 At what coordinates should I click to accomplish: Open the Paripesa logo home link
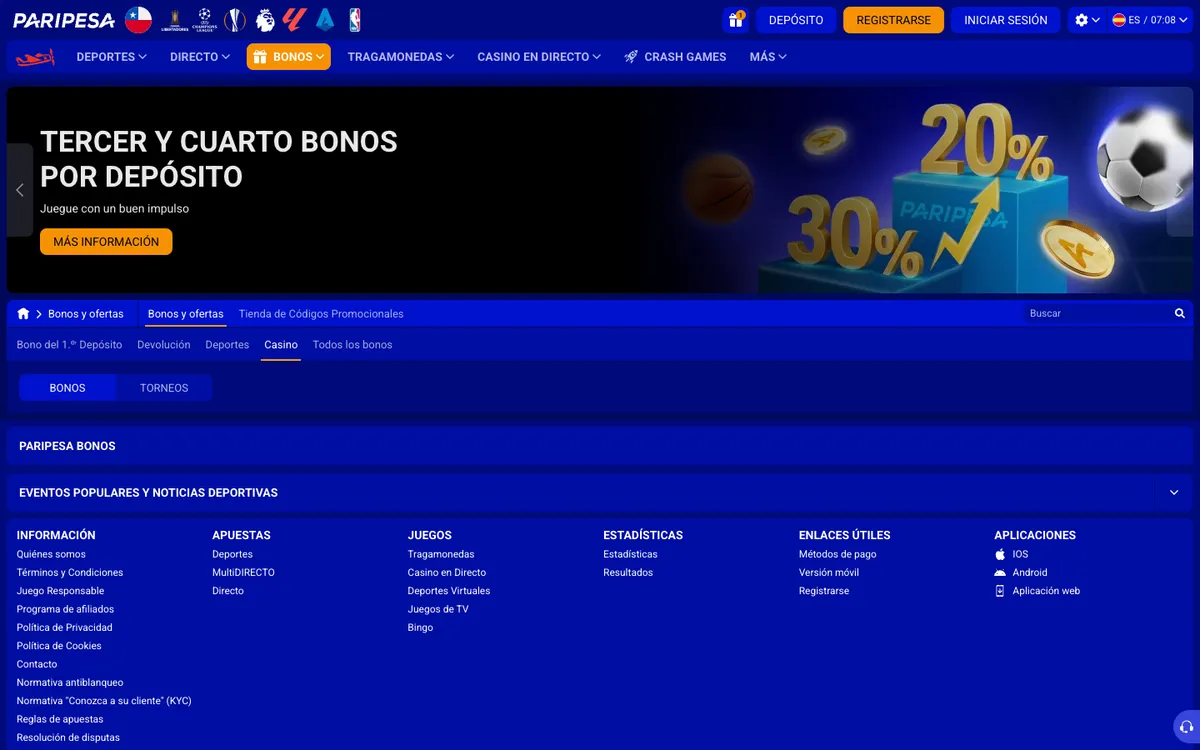click(x=64, y=20)
